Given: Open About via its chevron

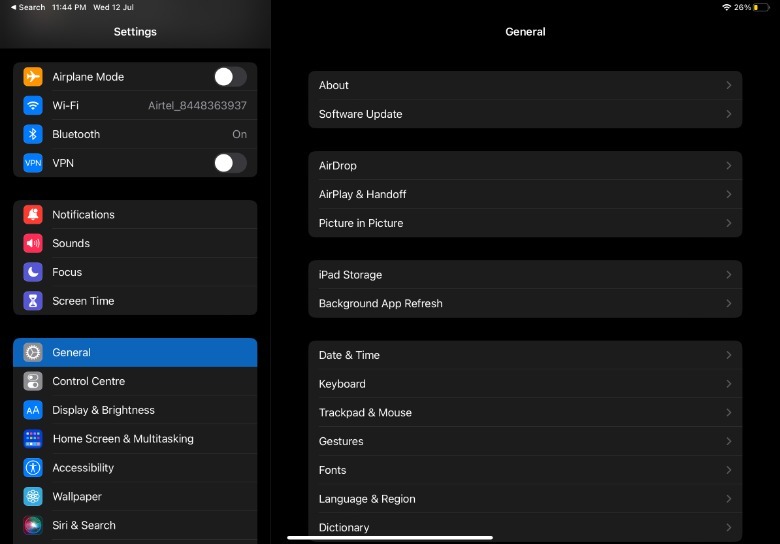Looking at the screenshot, I should [x=728, y=85].
